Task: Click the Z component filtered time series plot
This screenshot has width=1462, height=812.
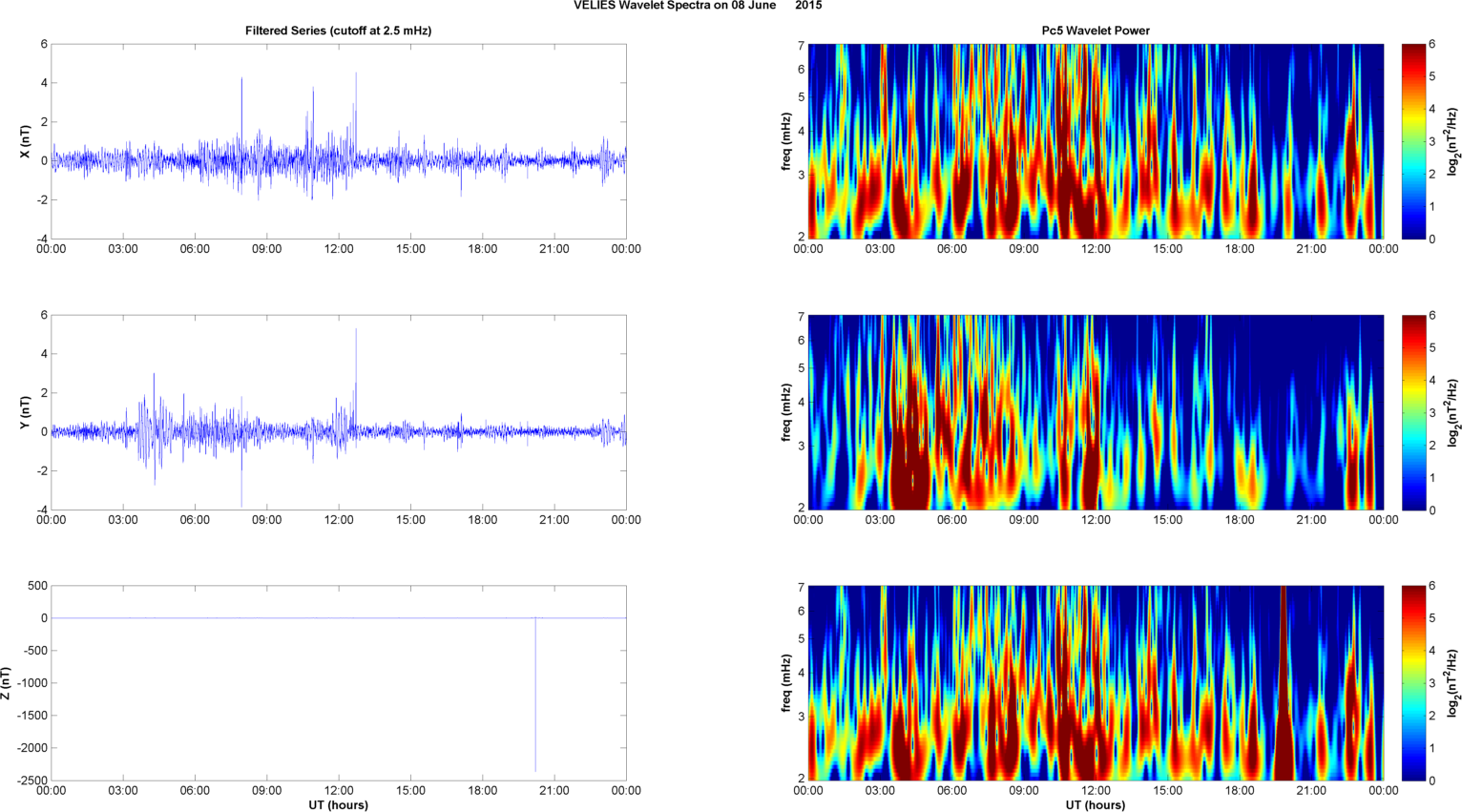Action: click(x=339, y=683)
